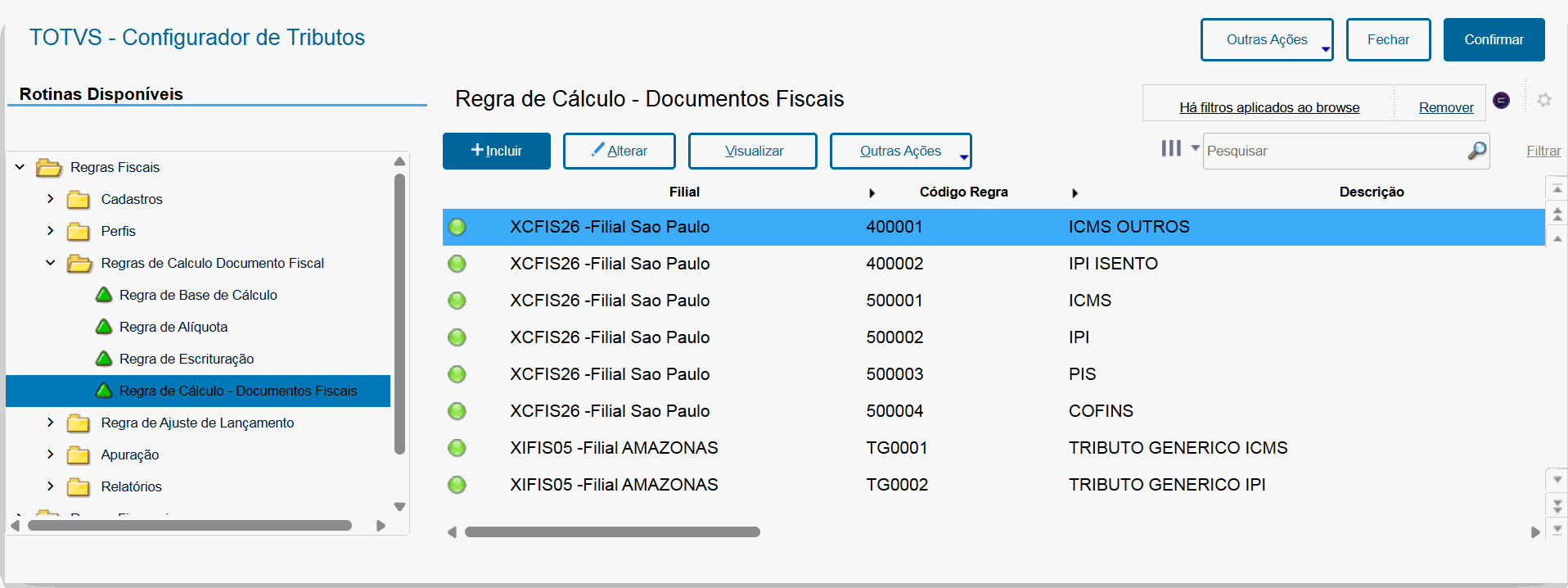Click the Cadastros folder icon

79,199
